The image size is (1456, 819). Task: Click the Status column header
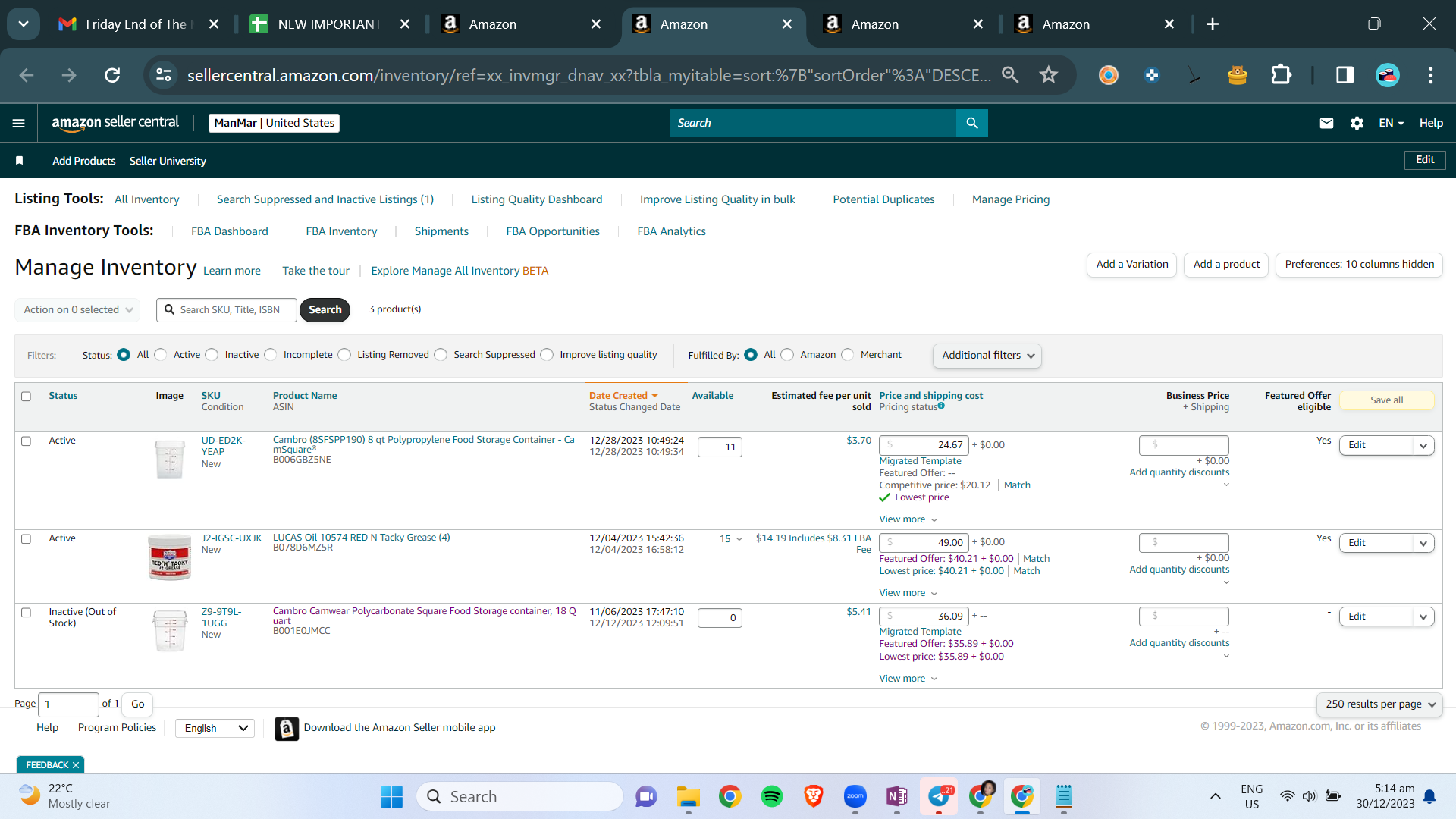point(63,396)
